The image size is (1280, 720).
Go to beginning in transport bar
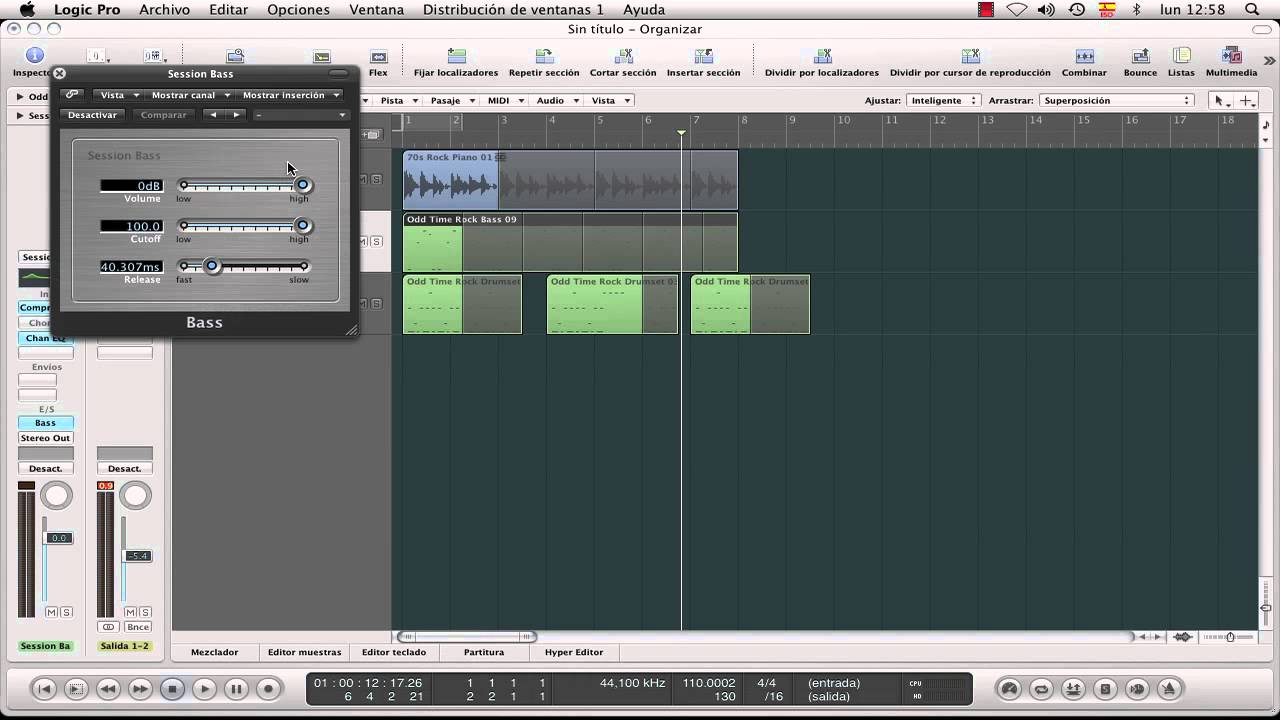(44, 689)
